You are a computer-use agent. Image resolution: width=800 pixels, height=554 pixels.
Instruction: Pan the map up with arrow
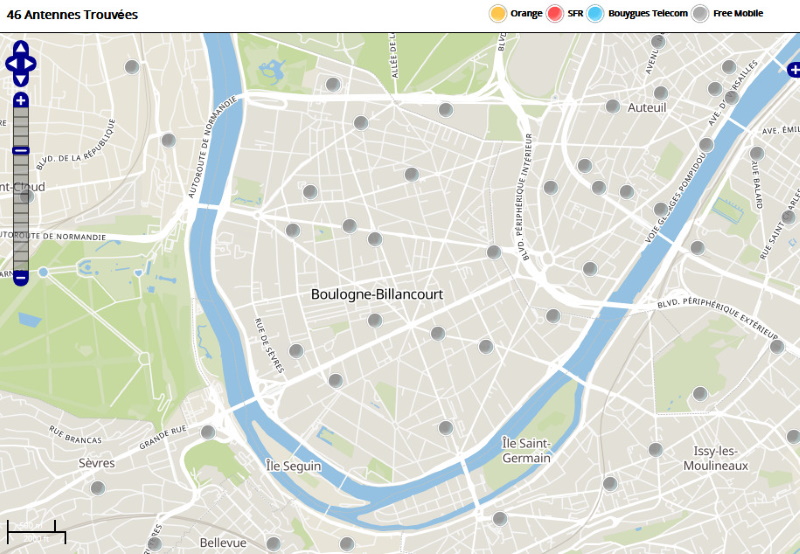click(x=21, y=49)
